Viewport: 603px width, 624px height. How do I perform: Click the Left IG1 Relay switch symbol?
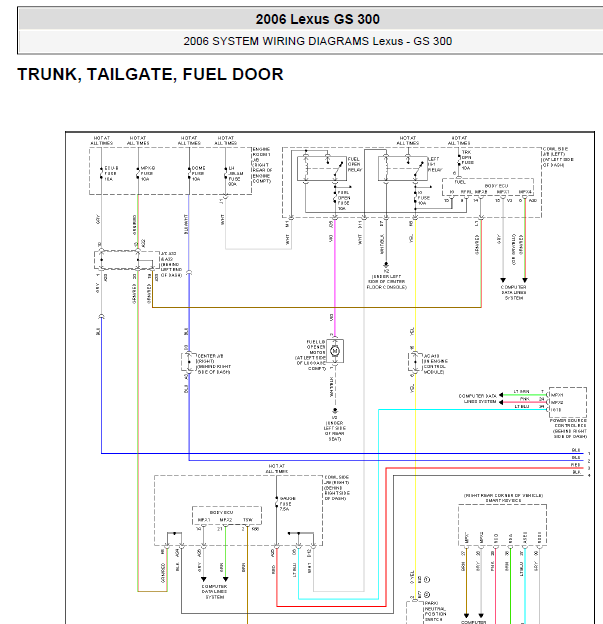click(x=402, y=168)
